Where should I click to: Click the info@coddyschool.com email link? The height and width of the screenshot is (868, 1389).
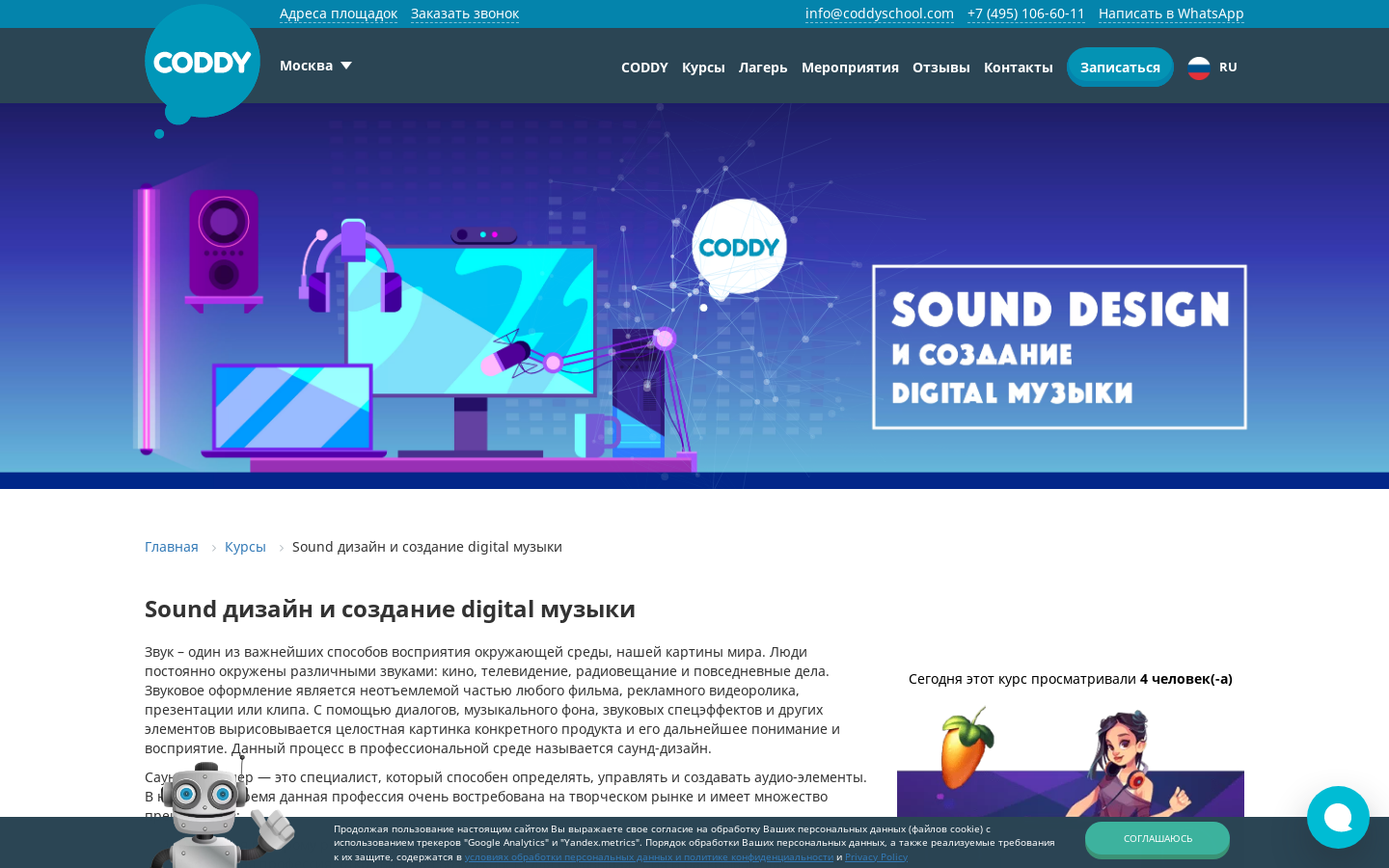[880, 14]
